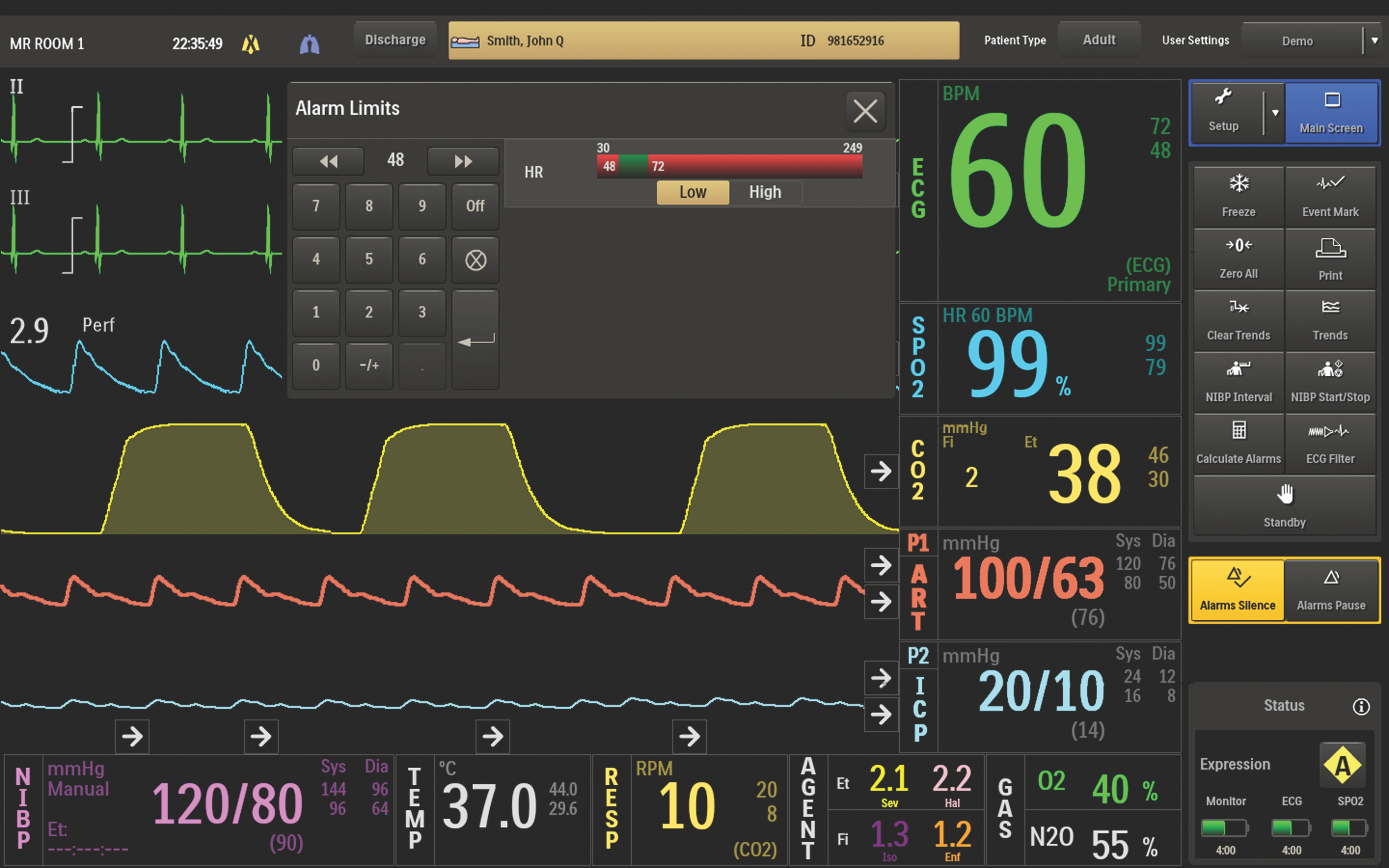The width and height of the screenshot is (1389, 868).
Task: Tap the Zero All icon
Action: (x=1238, y=258)
